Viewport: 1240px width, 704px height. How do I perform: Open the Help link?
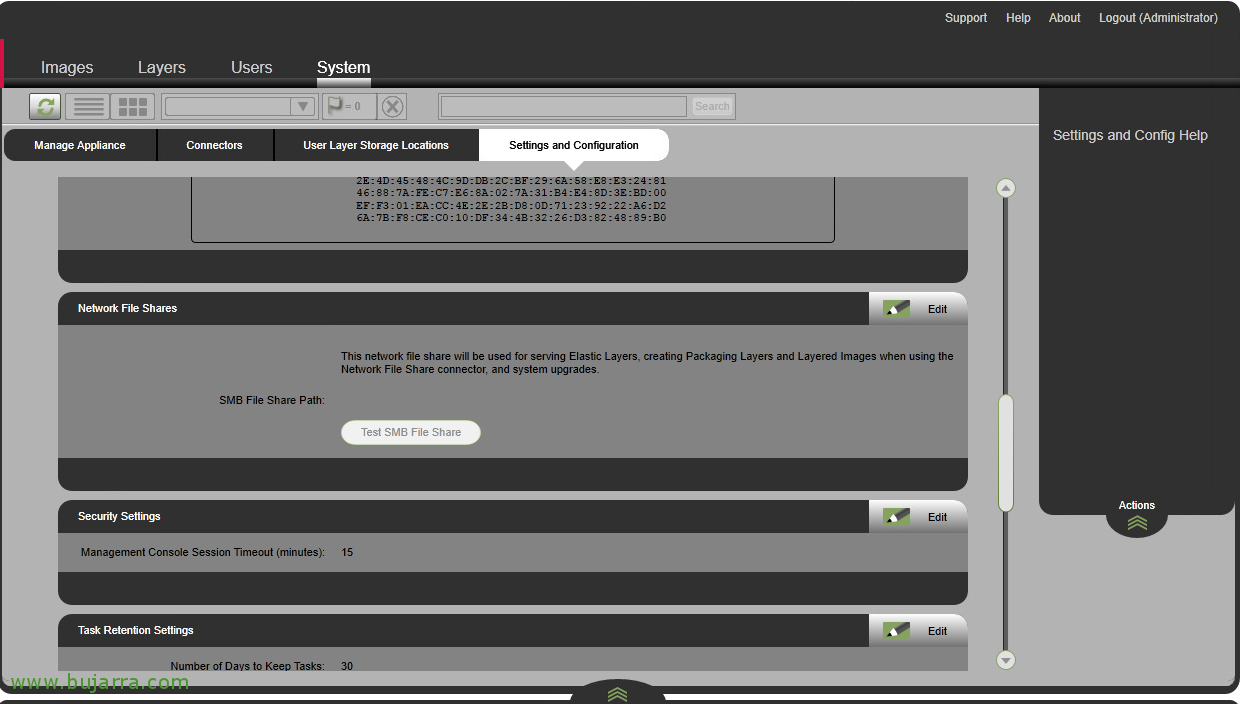[1018, 18]
